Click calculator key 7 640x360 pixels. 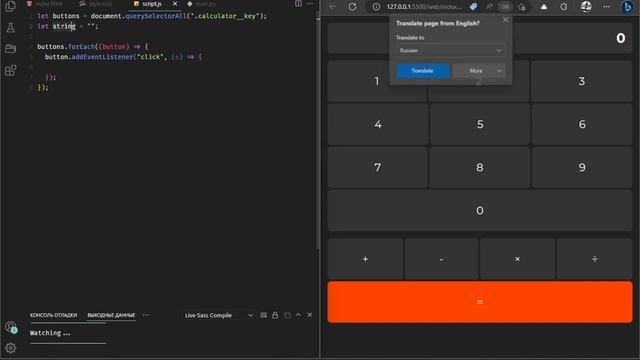point(378,167)
